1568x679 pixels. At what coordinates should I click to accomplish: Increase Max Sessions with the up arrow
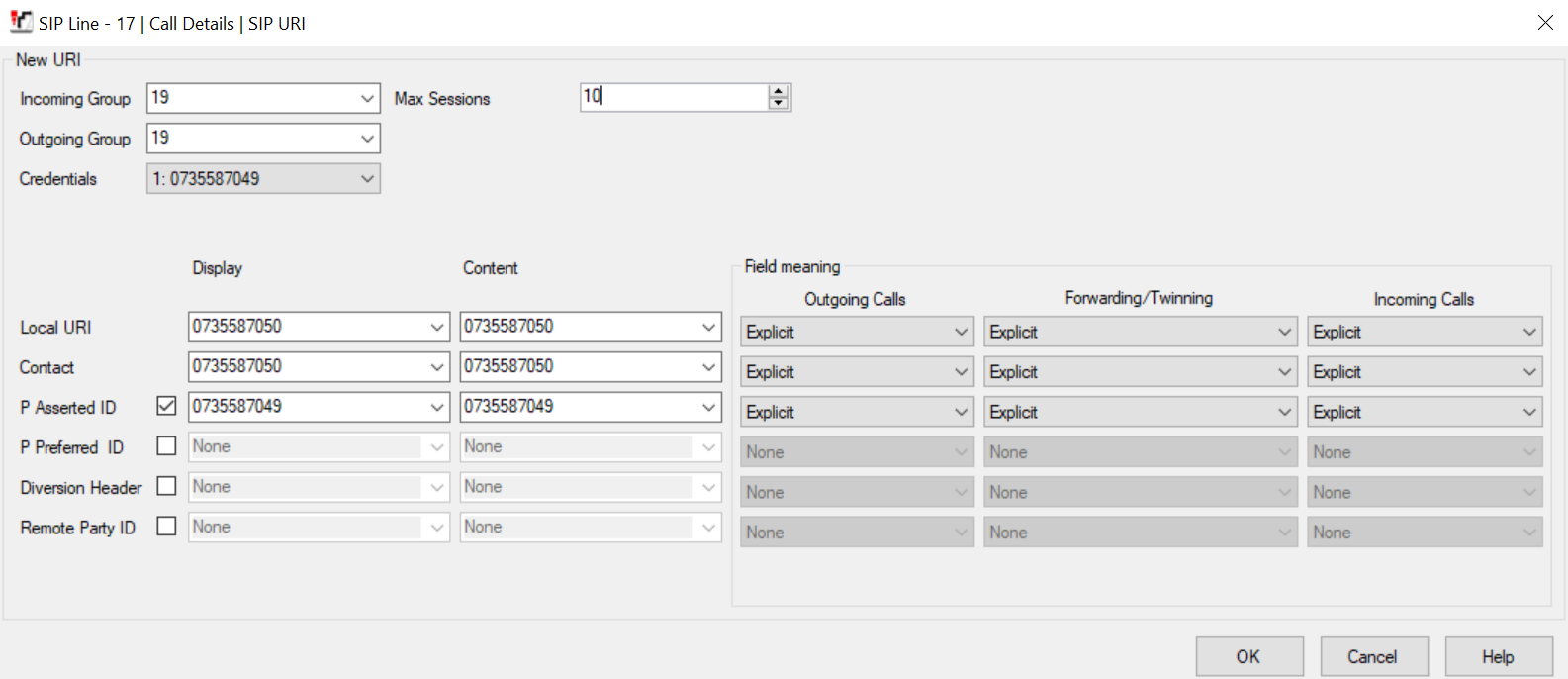(x=779, y=91)
